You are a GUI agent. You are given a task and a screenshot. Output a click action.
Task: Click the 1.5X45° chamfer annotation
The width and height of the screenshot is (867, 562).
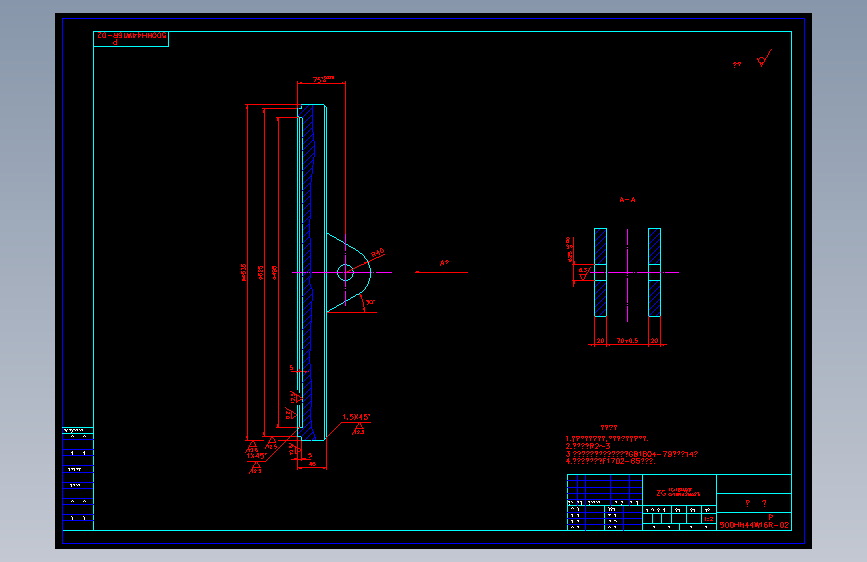pyautogui.click(x=356, y=417)
